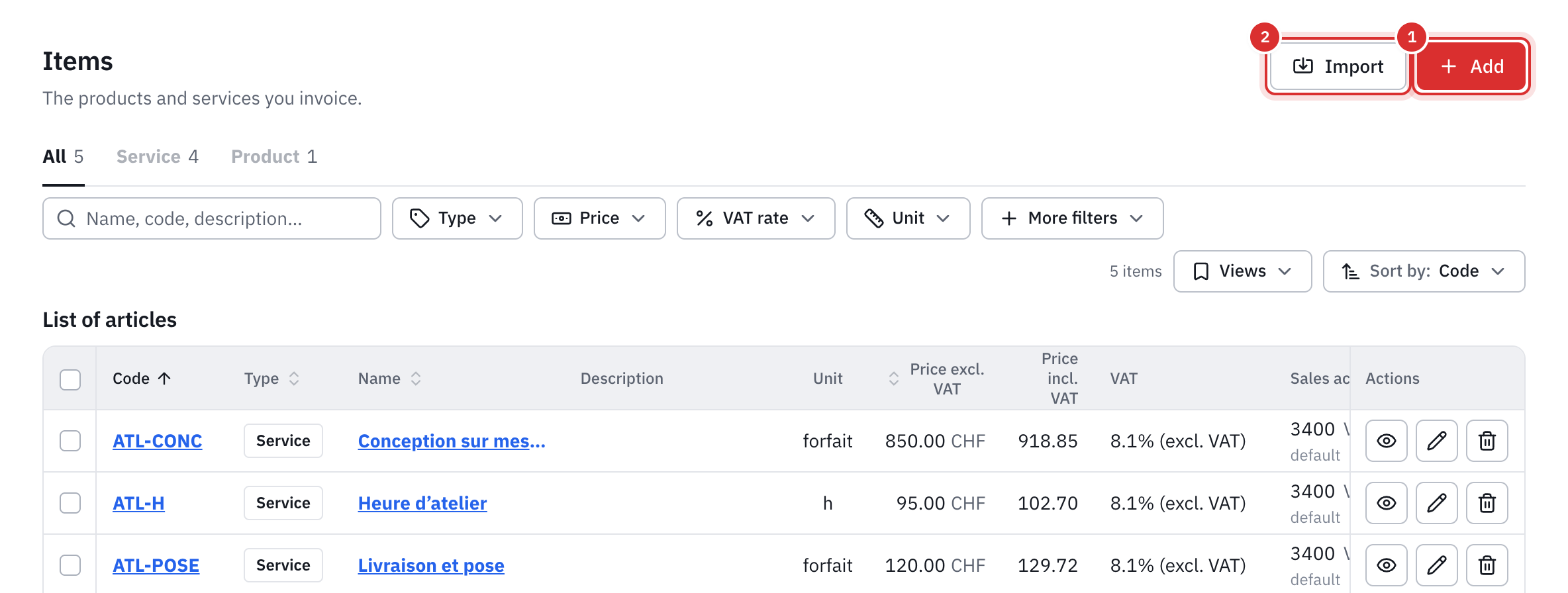Tick the select-all checkbox in table header
This screenshot has width=1568, height=593.
click(x=70, y=379)
